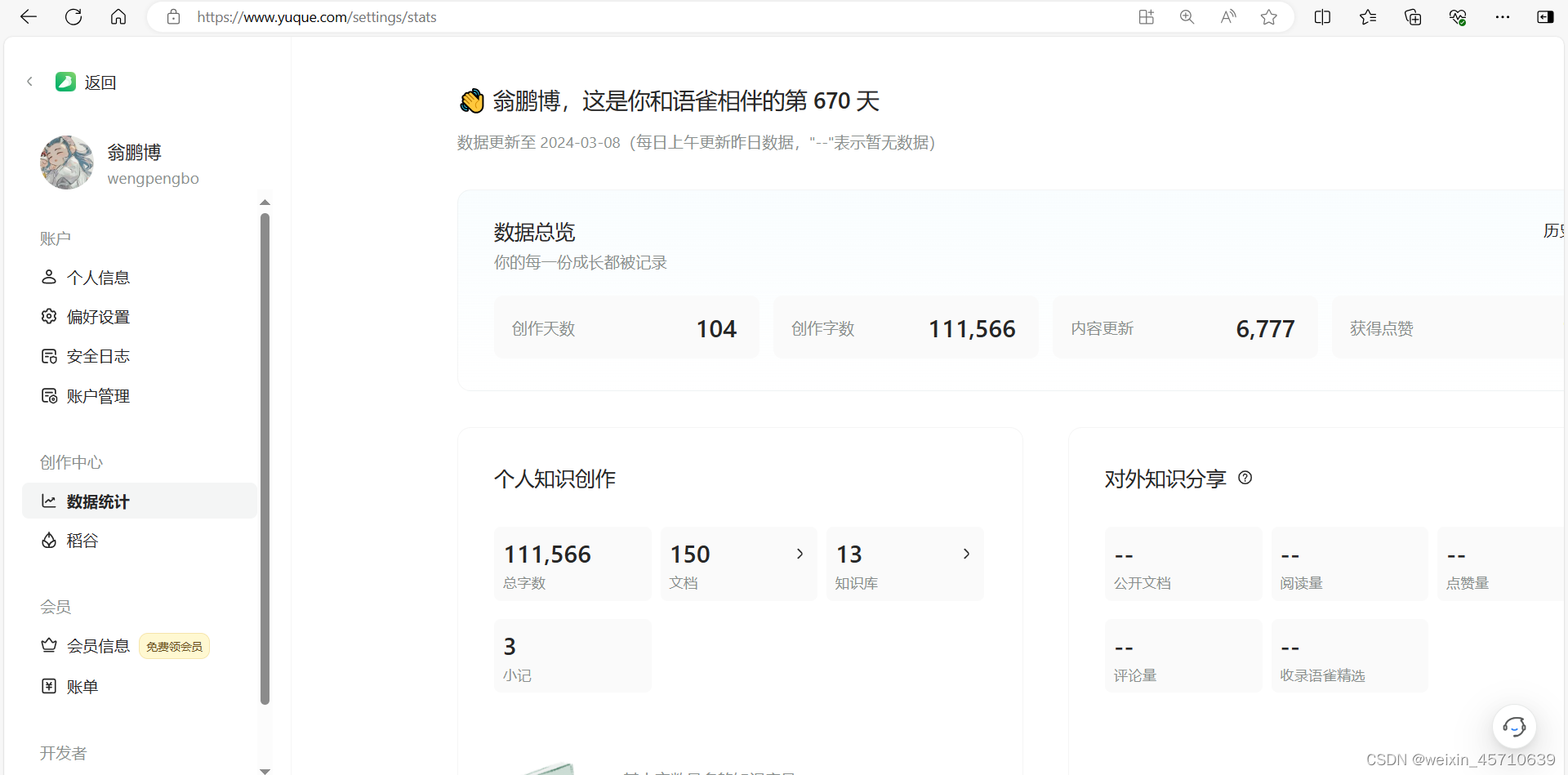
Task: Click sidebar scrollbar up arrow
Action: (x=265, y=202)
